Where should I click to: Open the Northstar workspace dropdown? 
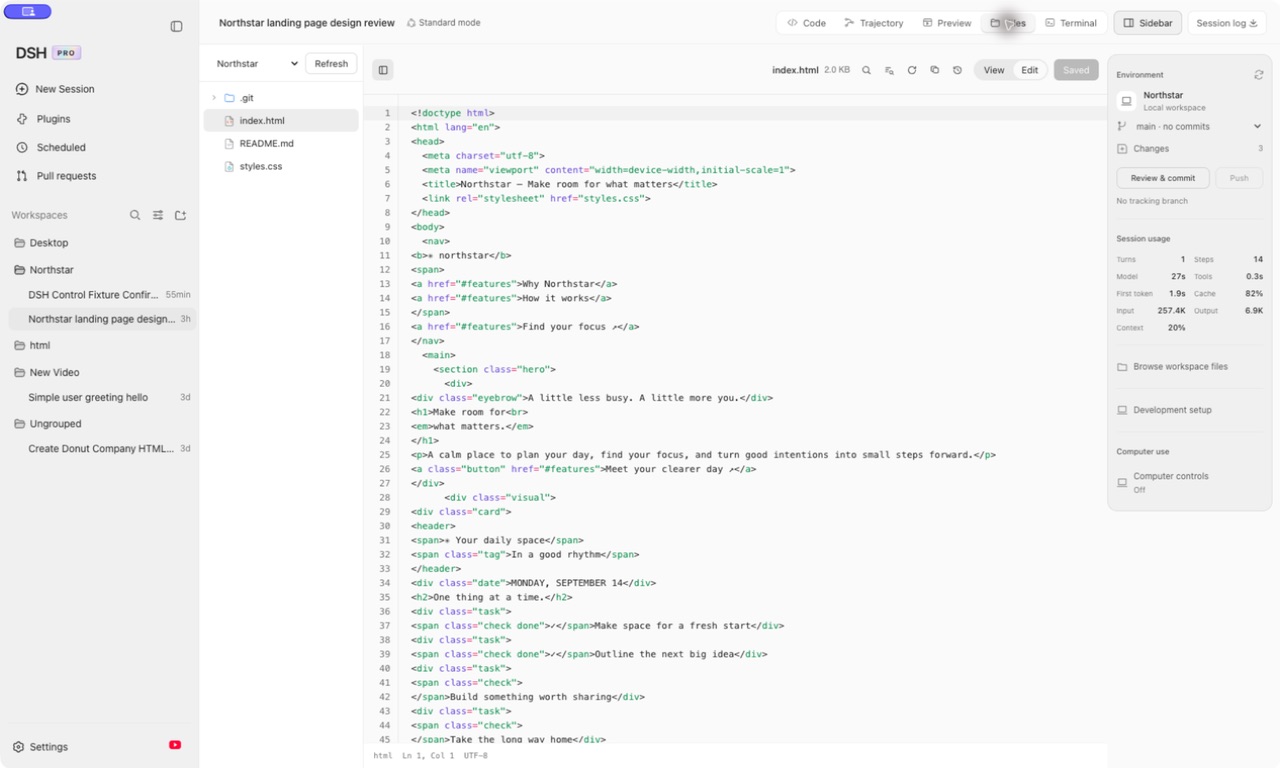coord(257,63)
